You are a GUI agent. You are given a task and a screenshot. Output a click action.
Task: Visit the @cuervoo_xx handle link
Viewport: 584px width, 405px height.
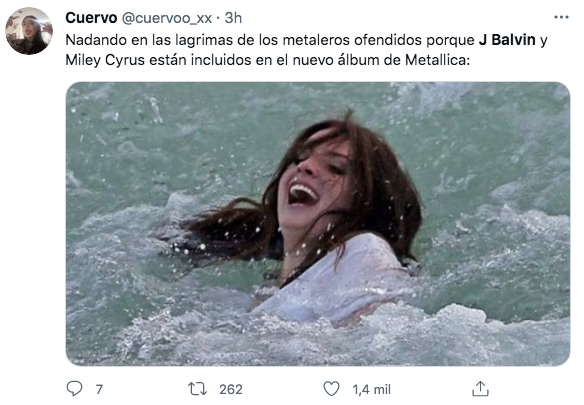pos(167,18)
